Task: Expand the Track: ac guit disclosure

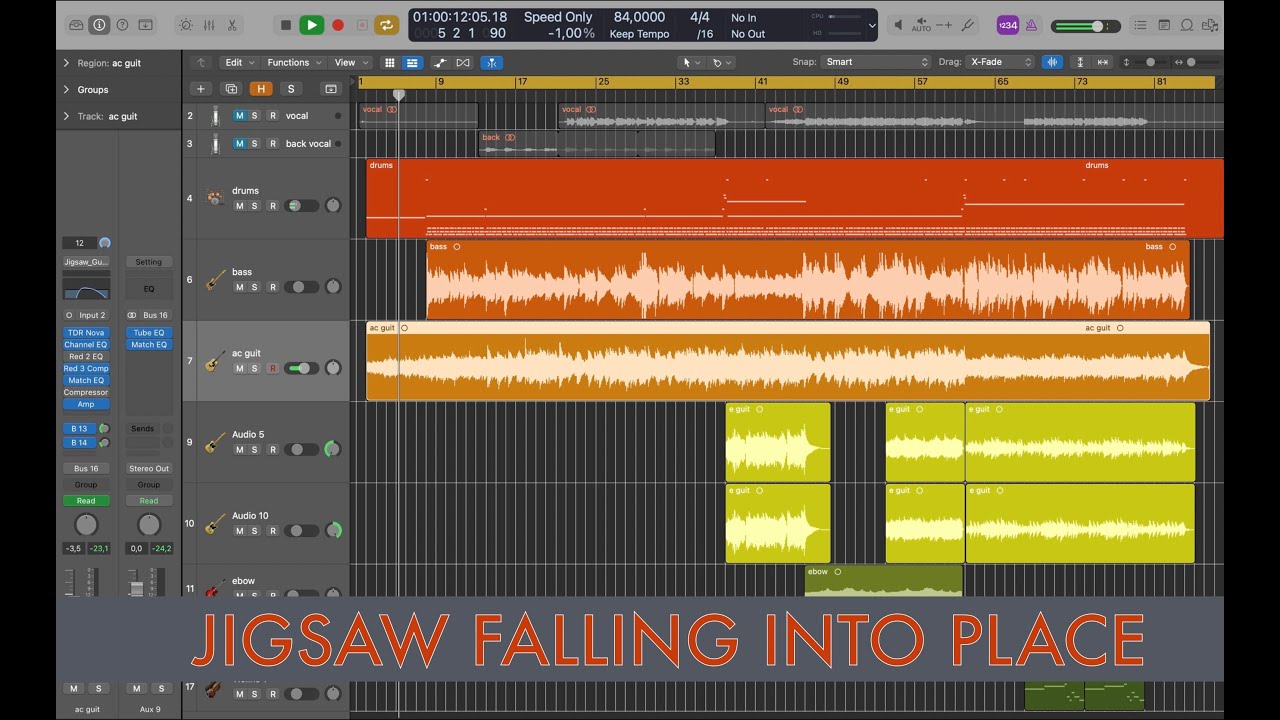Action: coord(66,116)
